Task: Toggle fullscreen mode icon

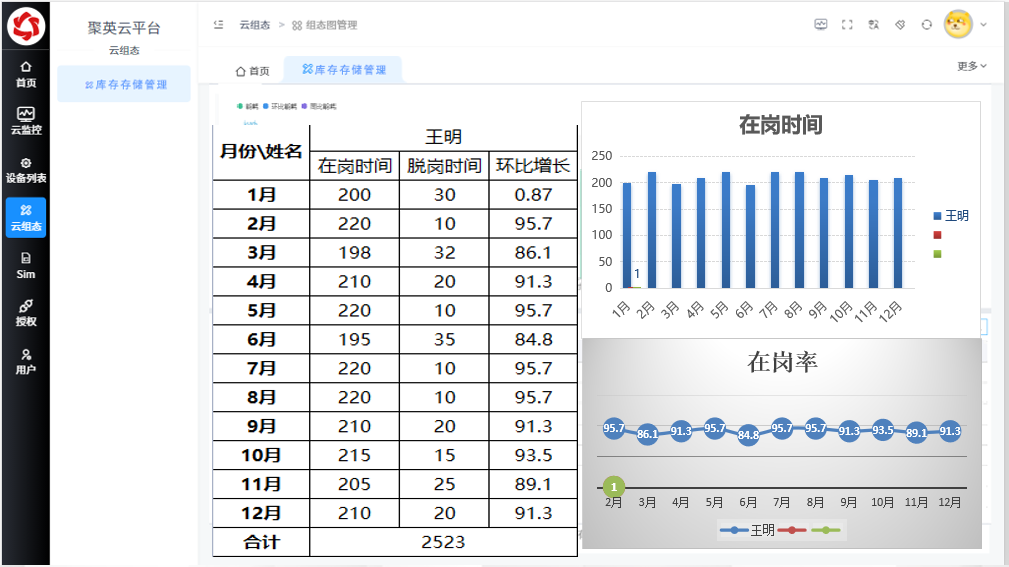Action: [847, 24]
